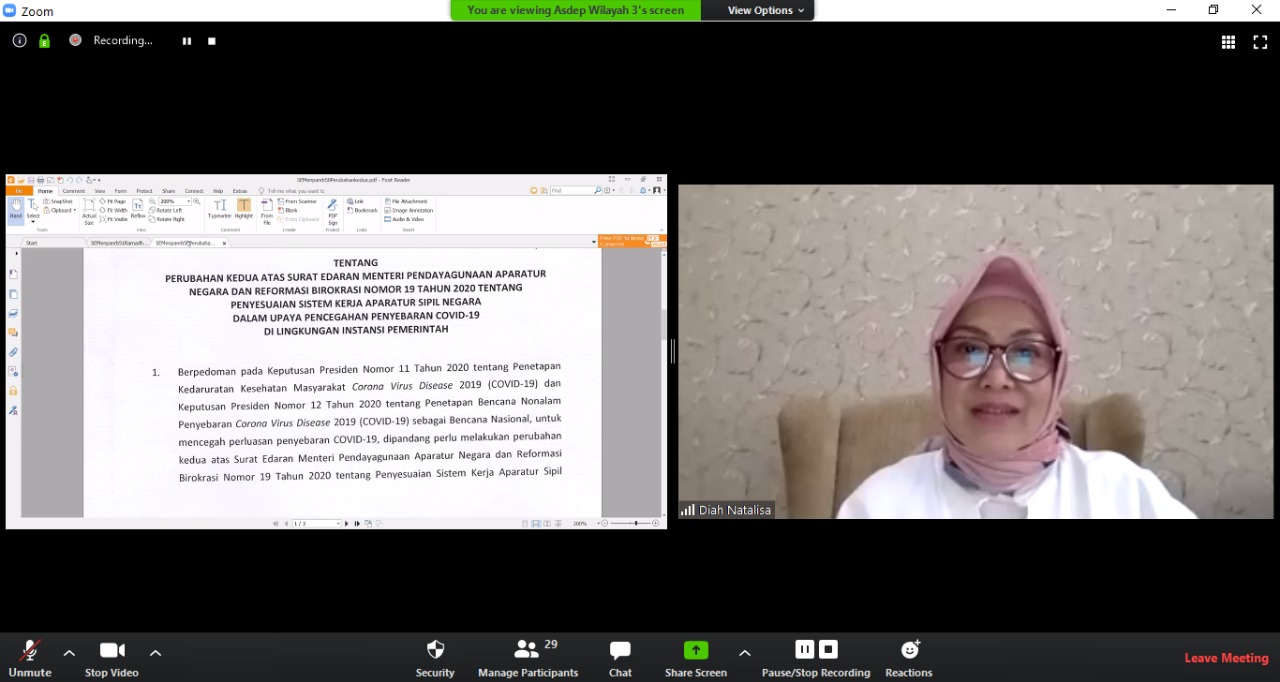Expand share options arrow beside Share Screen
The height and width of the screenshot is (682, 1280).
click(745, 653)
